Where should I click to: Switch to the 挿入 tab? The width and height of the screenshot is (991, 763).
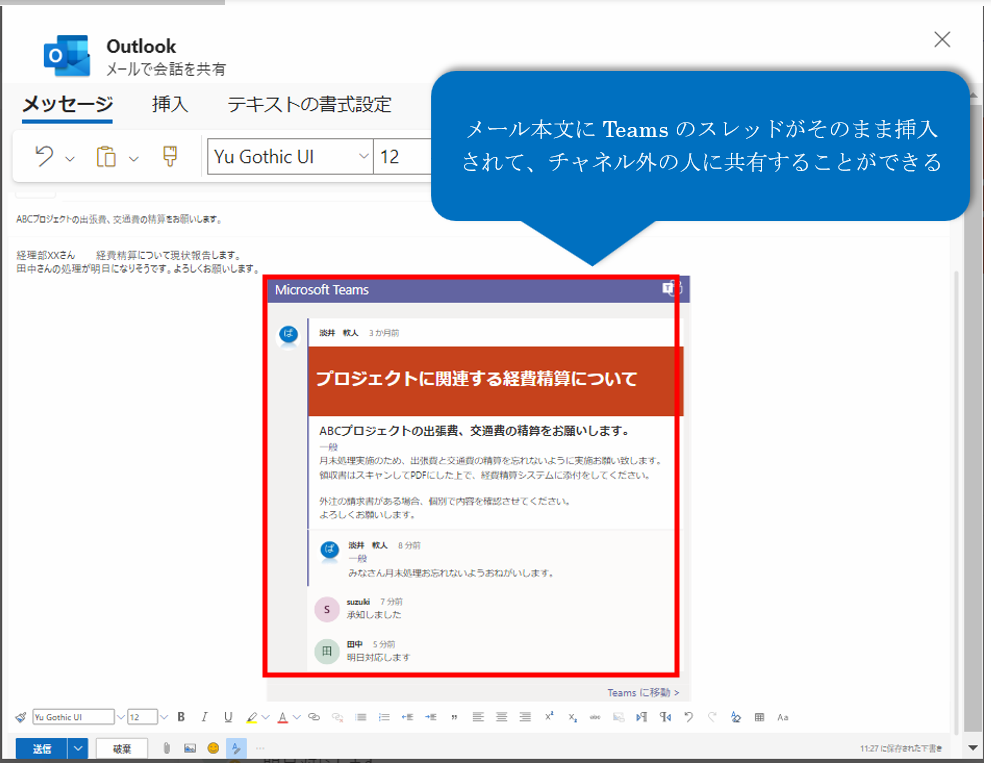coord(170,104)
